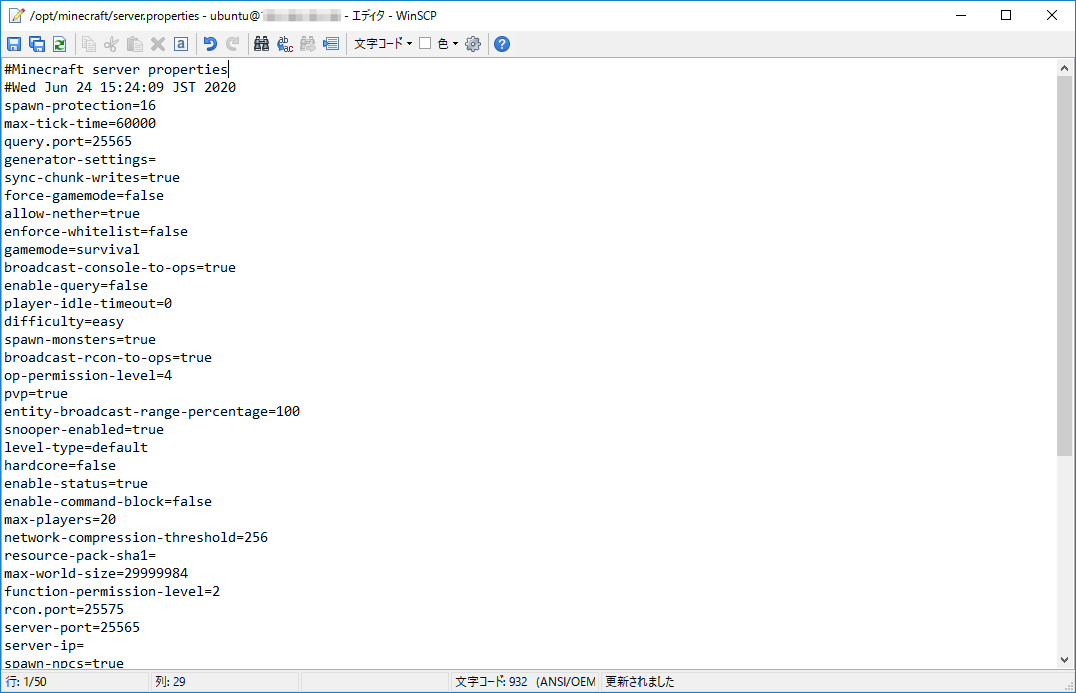1076x693 pixels.
Task: Open the Replace text icon
Action: tap(285, 44)
